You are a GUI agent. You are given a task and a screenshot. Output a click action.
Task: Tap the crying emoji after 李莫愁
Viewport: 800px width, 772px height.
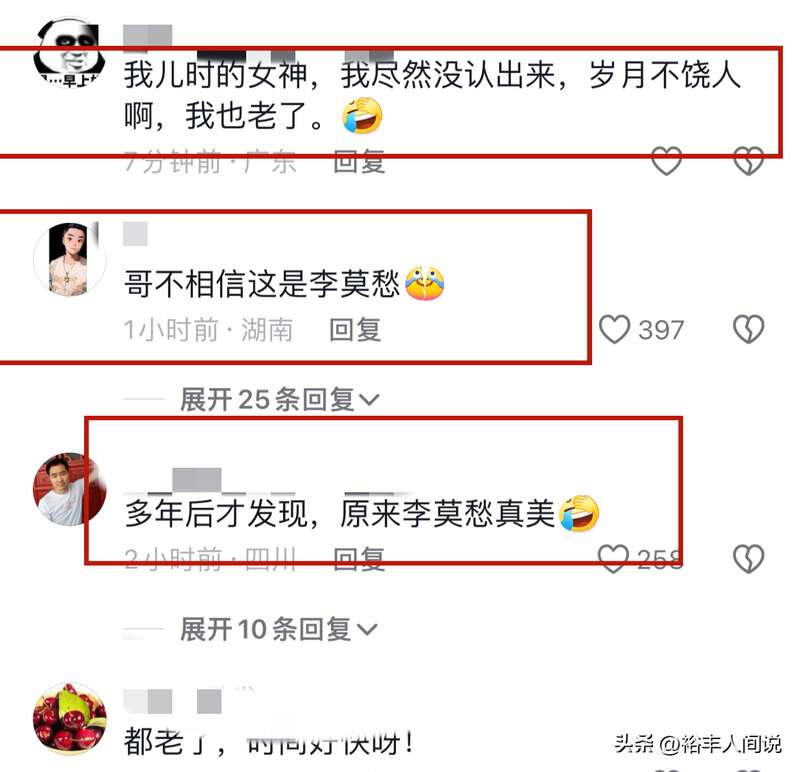424,283
